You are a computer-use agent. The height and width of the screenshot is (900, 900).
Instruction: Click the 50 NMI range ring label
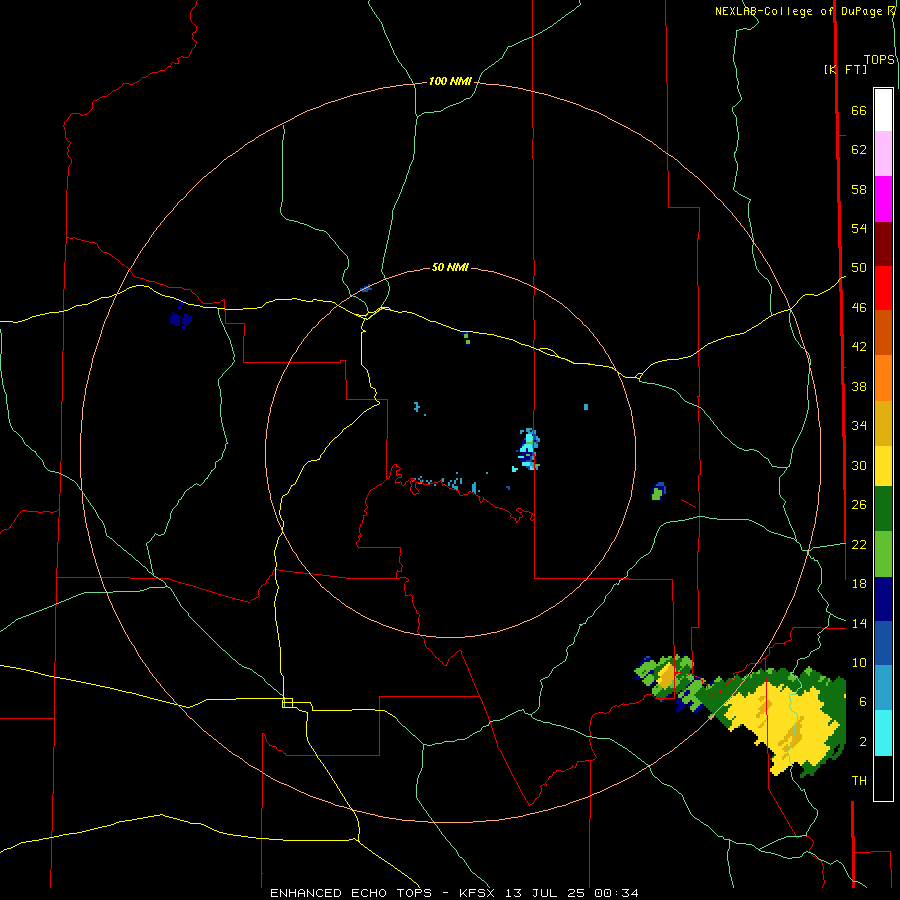[x=450, y=267]
